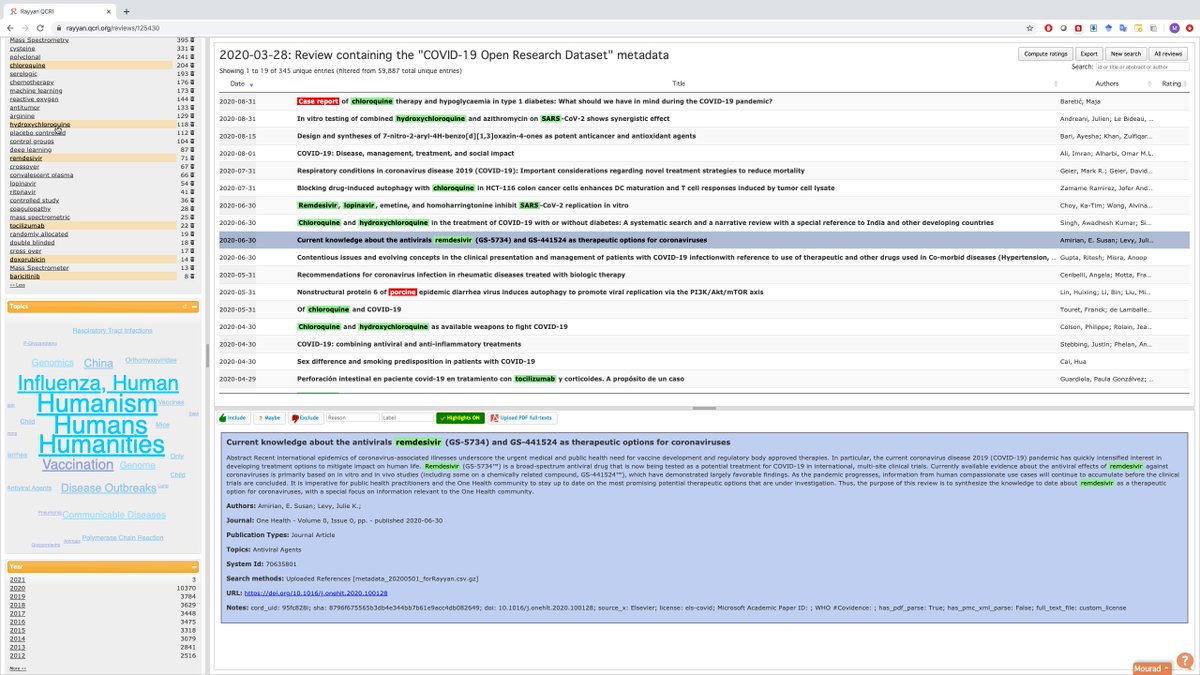Open help via the question mark icon
Viewport: 1200px width, 675px height.
[x=1186, y=661]
